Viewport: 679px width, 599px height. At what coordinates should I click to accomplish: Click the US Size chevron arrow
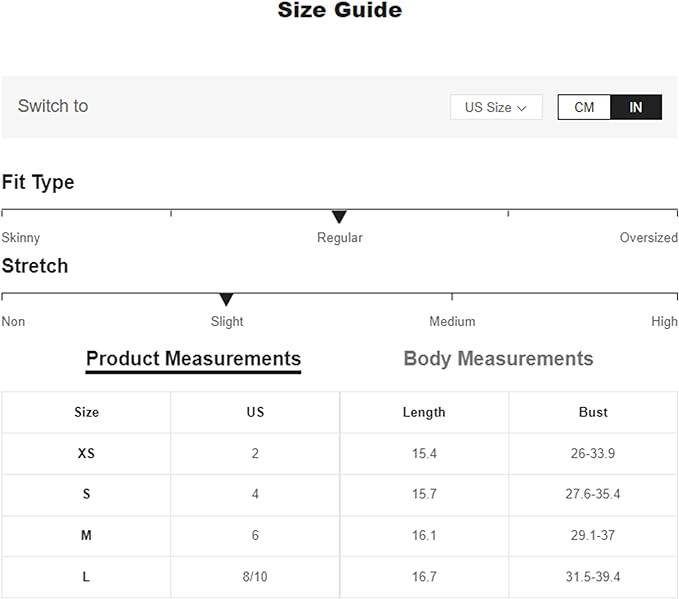point(522,108)
